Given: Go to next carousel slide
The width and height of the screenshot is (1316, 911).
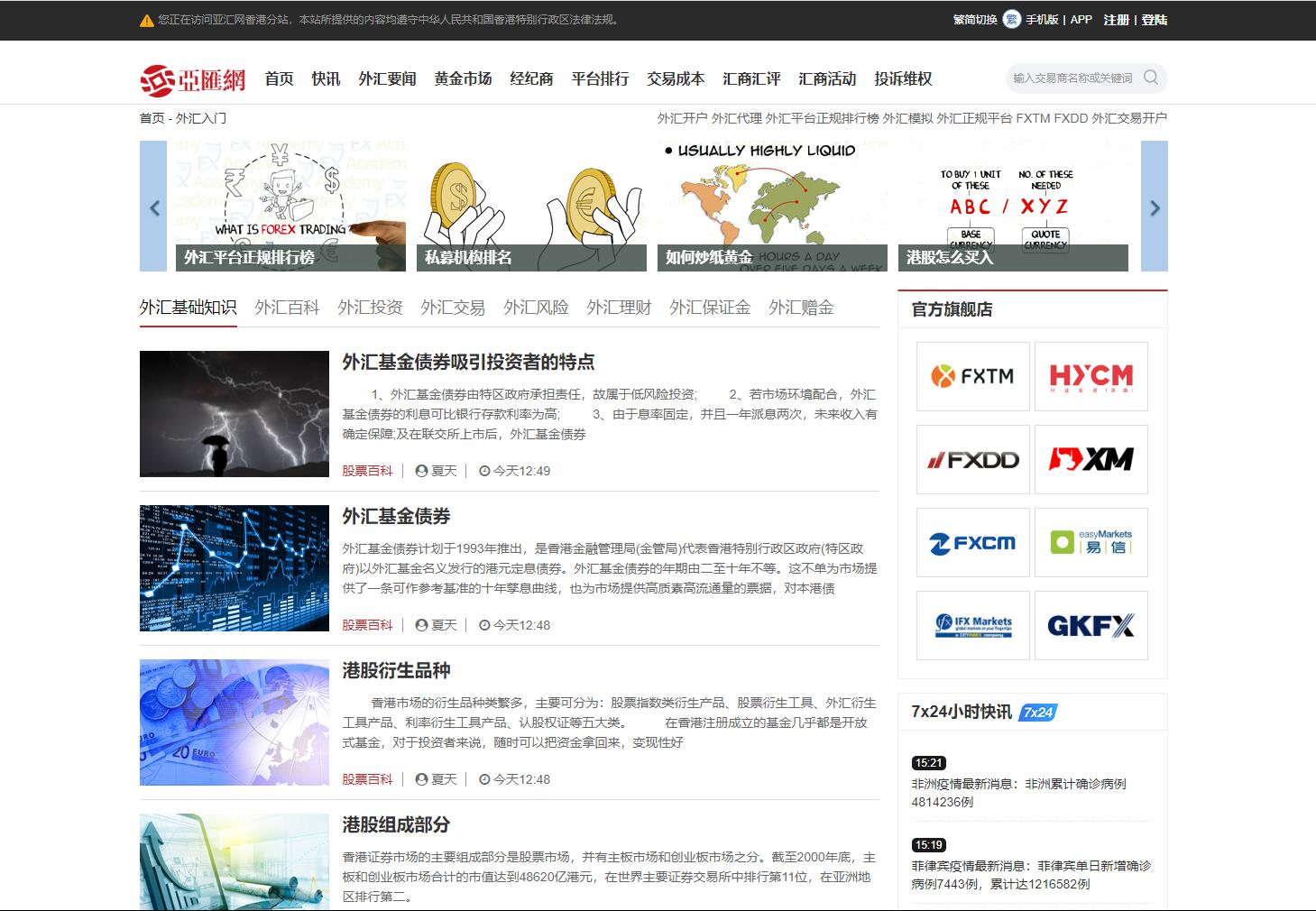Looking at the screenshot, I should click(x=1154, y=207).
